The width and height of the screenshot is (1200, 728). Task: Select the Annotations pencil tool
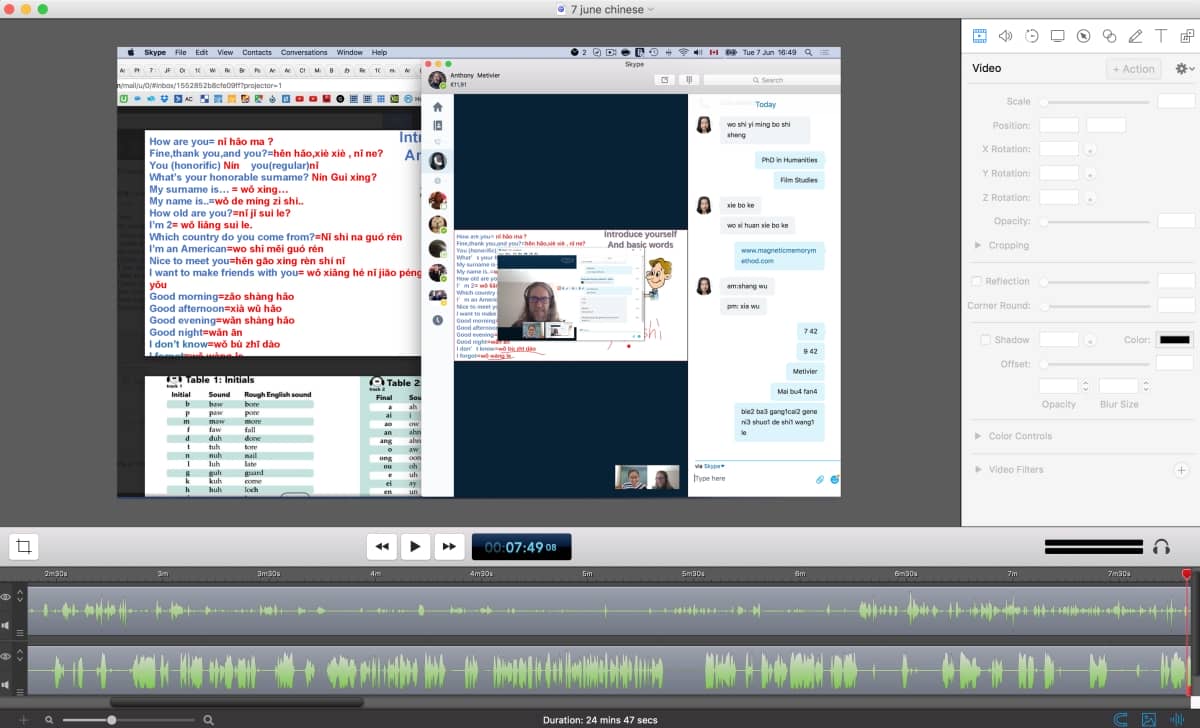tap(1136, 37)
